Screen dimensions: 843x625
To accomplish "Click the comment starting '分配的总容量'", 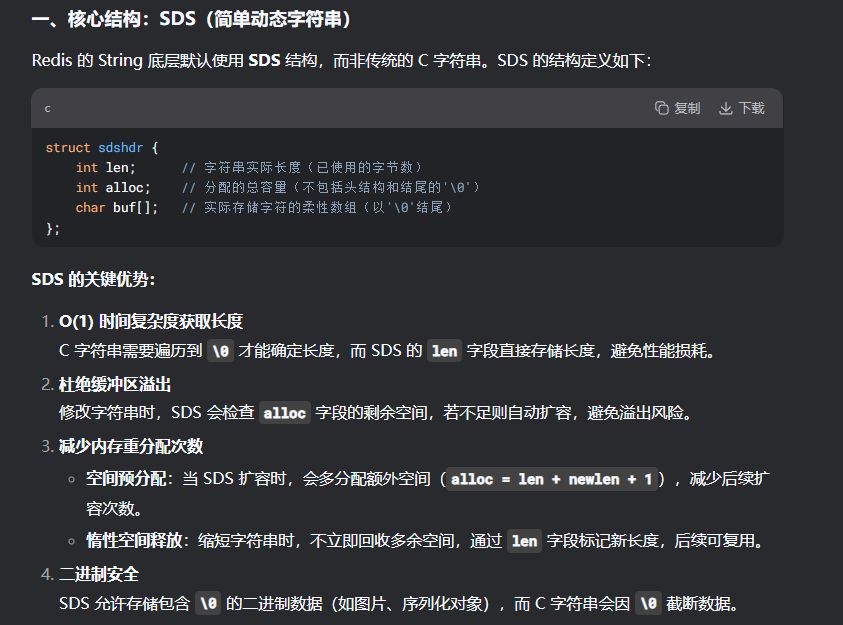I will [342, 188].
